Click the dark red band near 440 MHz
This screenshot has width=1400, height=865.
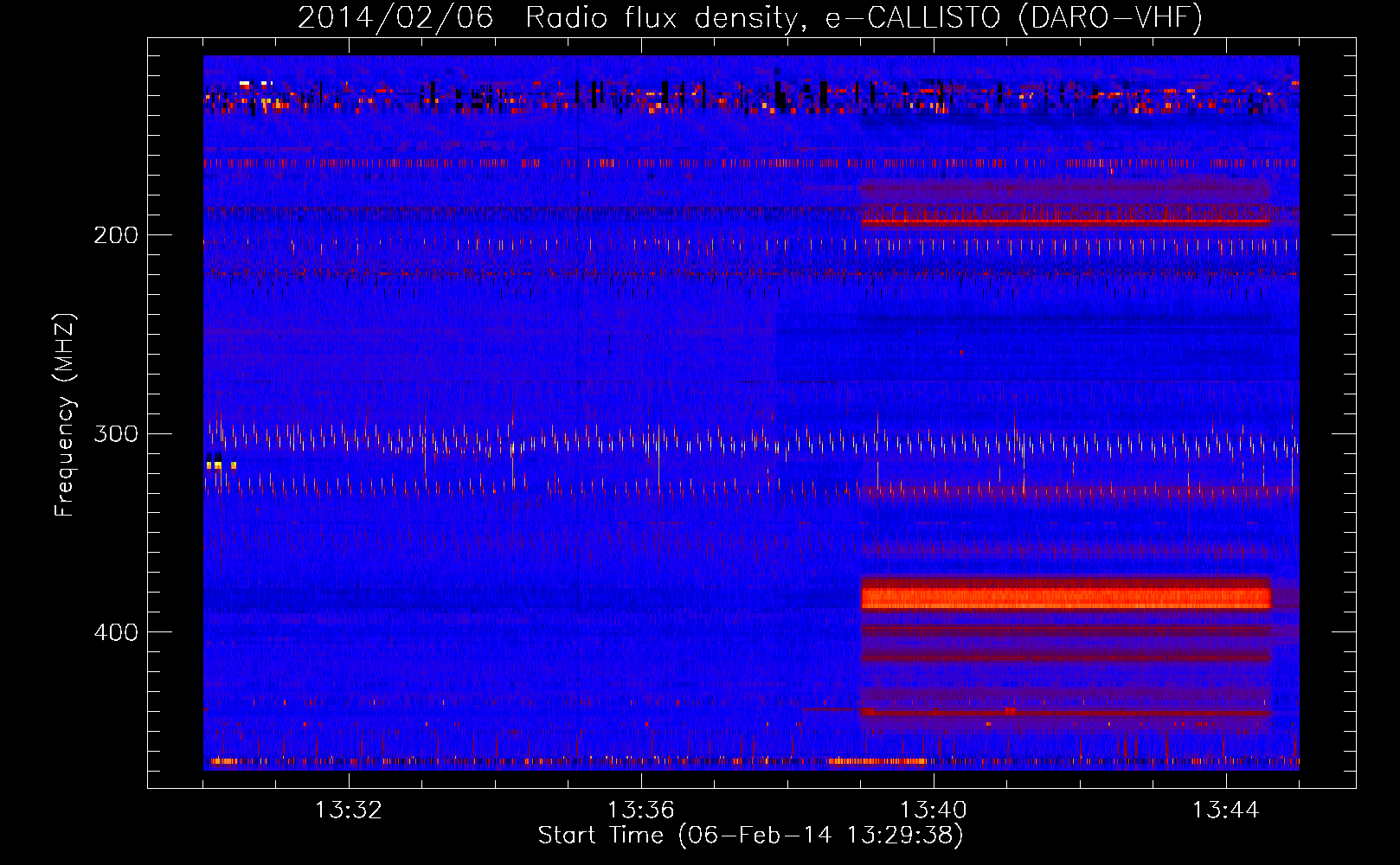[1066, 713]
